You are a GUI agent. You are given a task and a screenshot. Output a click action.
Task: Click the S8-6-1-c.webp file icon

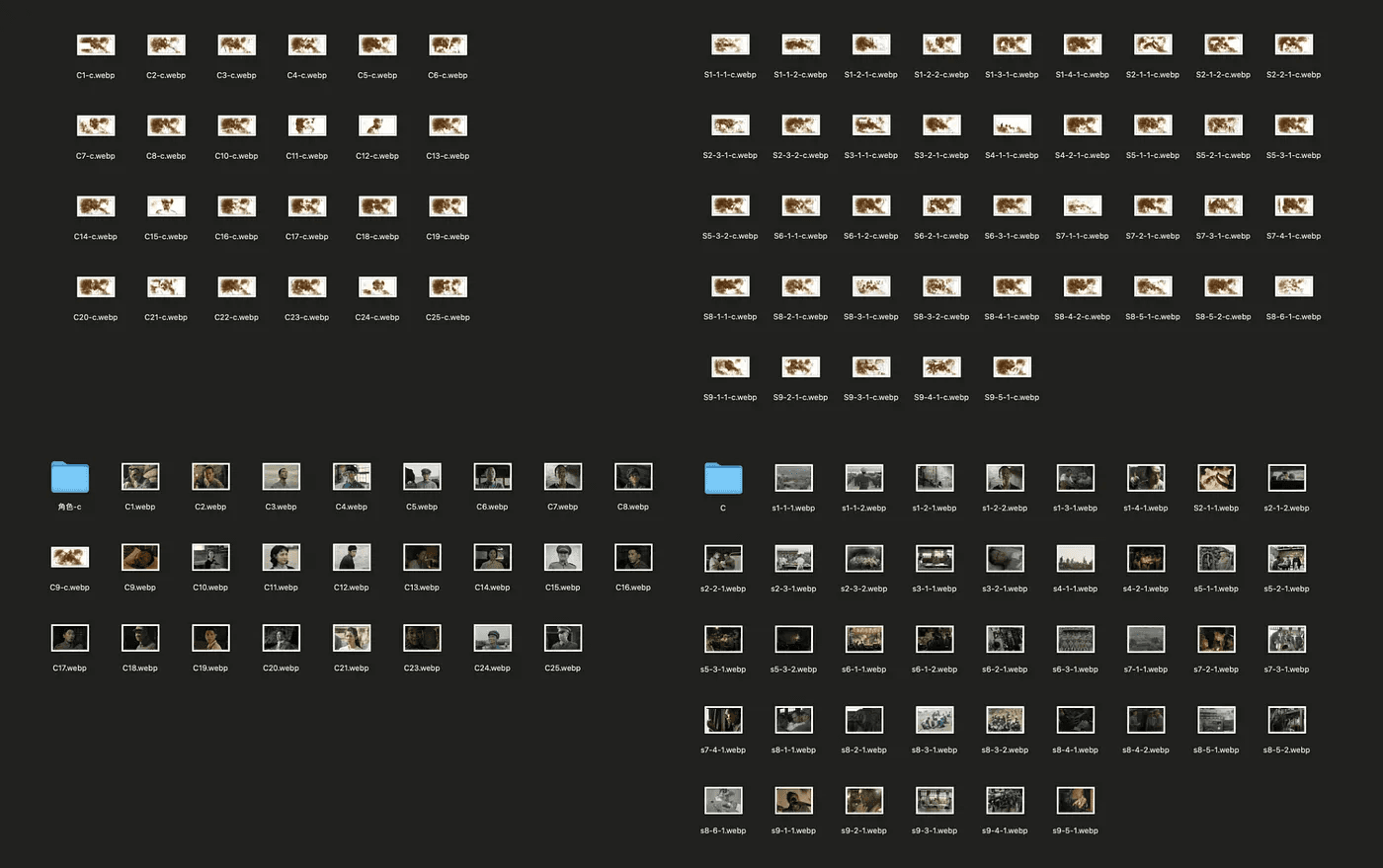click(1293, 286)
